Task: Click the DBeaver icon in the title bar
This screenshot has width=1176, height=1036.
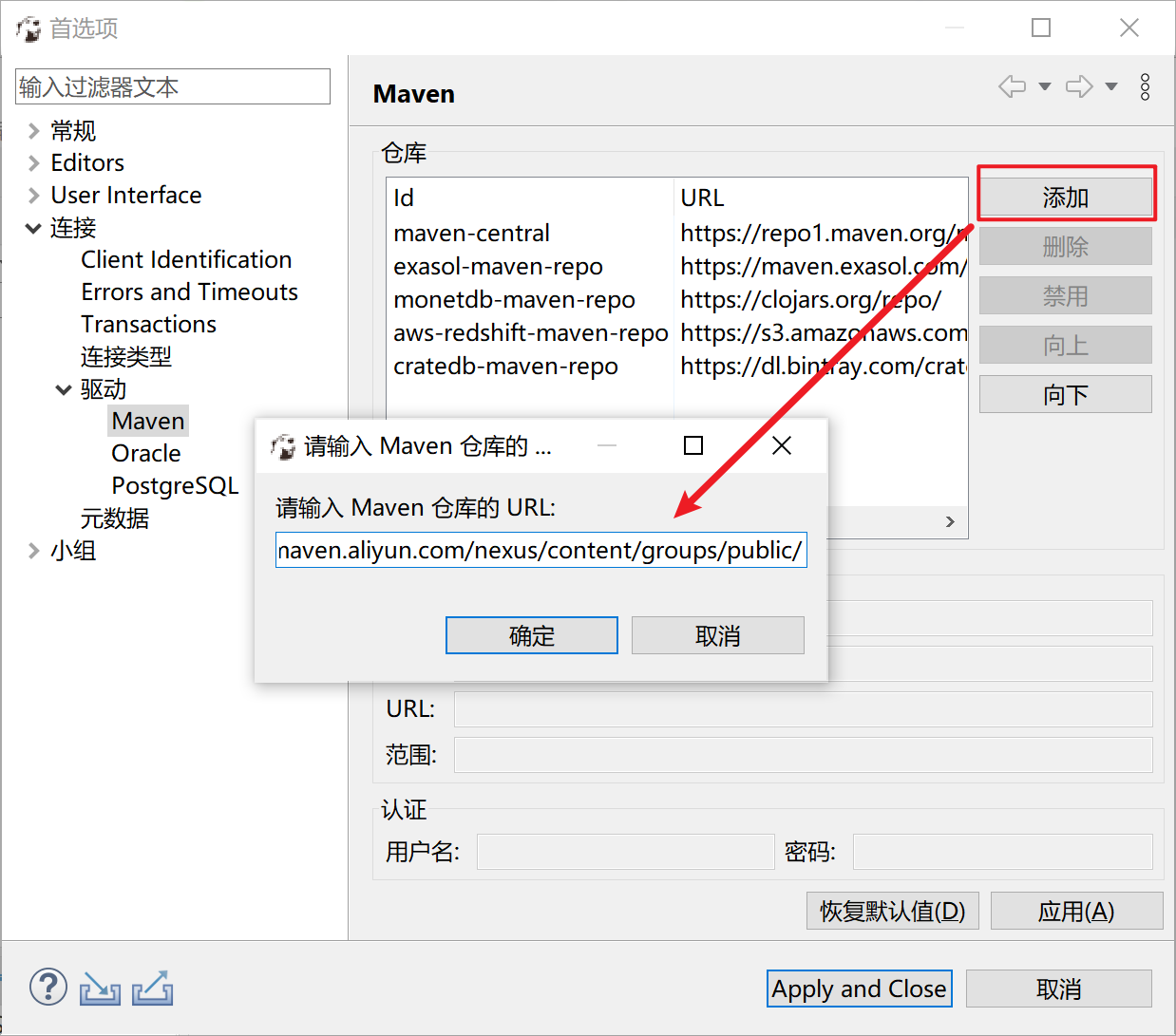Action: [28, 28]
